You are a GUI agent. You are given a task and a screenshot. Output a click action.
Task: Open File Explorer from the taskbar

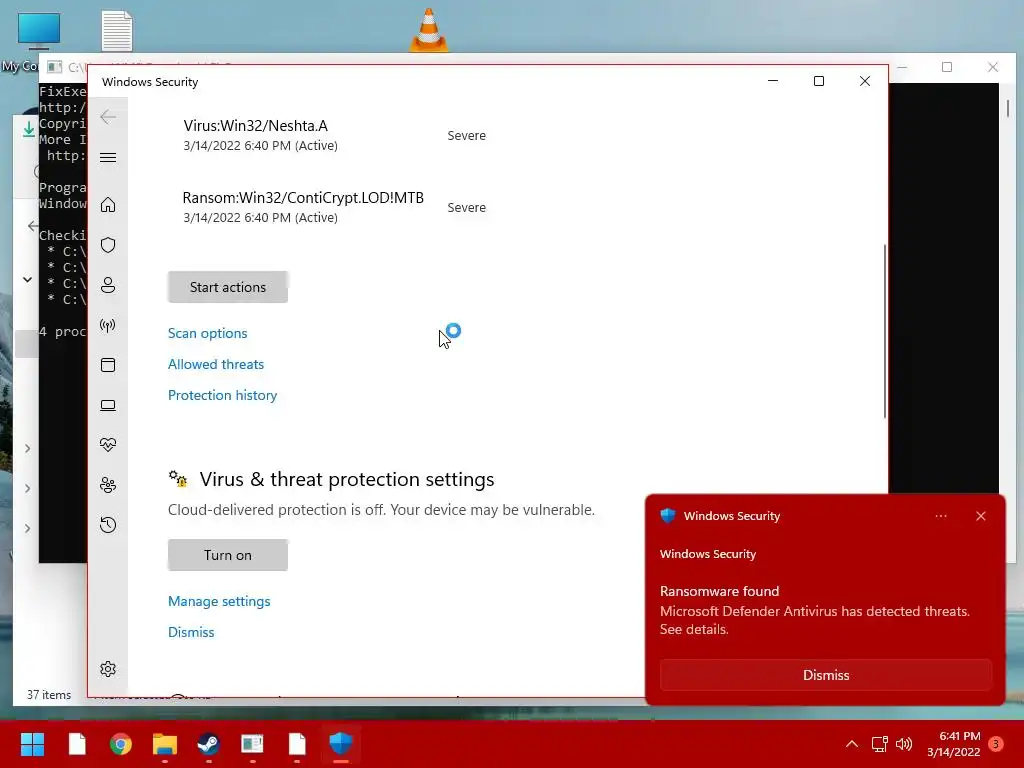click(165, 744)
